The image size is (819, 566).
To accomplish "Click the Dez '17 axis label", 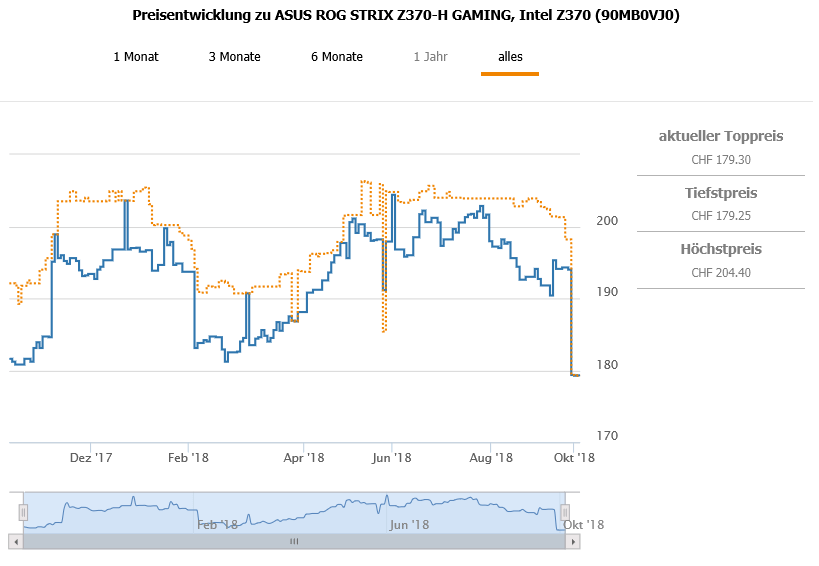I will [91, 458].
